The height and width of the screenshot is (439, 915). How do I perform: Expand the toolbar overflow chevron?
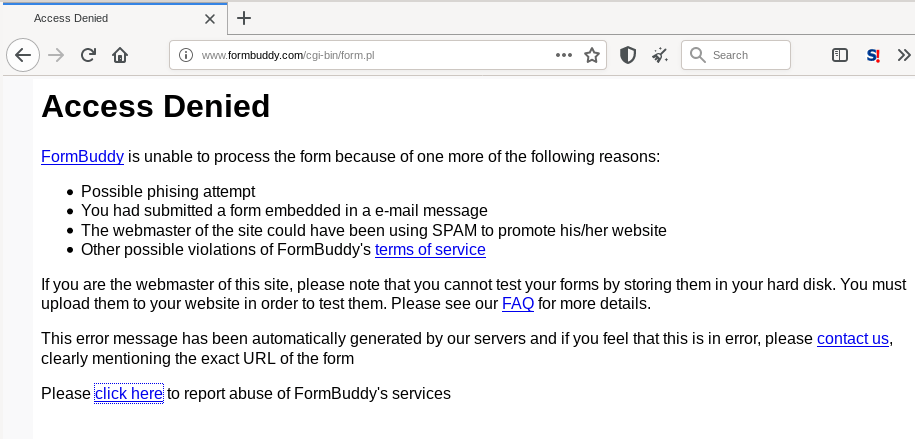click(905, 55)
